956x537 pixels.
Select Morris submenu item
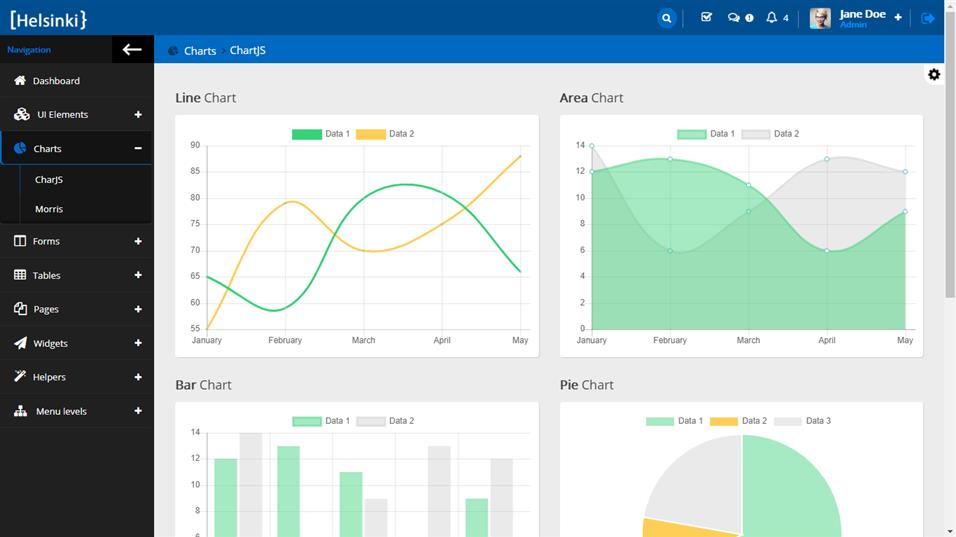(x=49, y=208)
